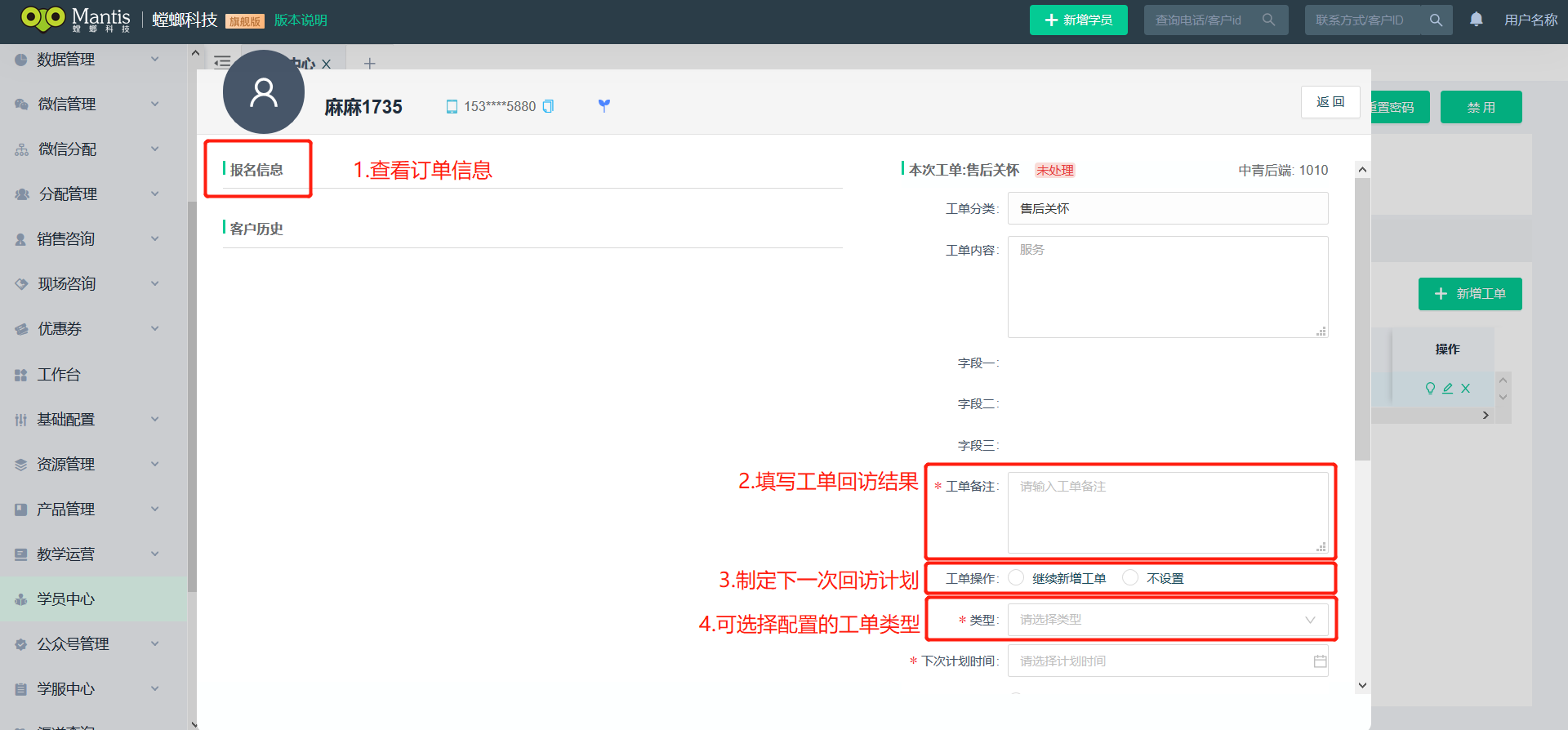Image resolution: width=1568 pixels, height=730 pixels.
Task: Click search icon in 联系方式/客户ID box
Action: point(1436,20)
